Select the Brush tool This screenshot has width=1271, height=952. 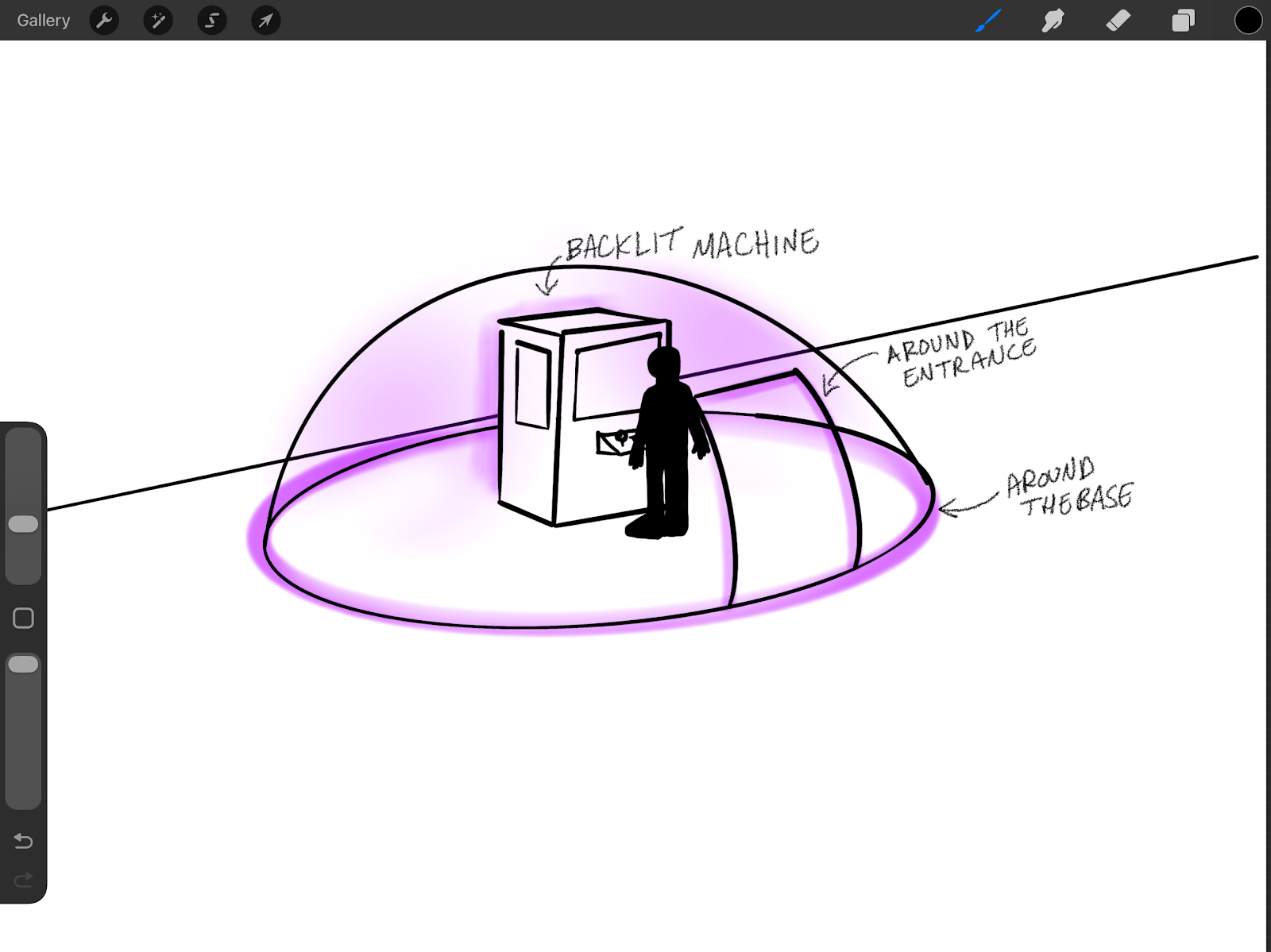tap(987, 21)
